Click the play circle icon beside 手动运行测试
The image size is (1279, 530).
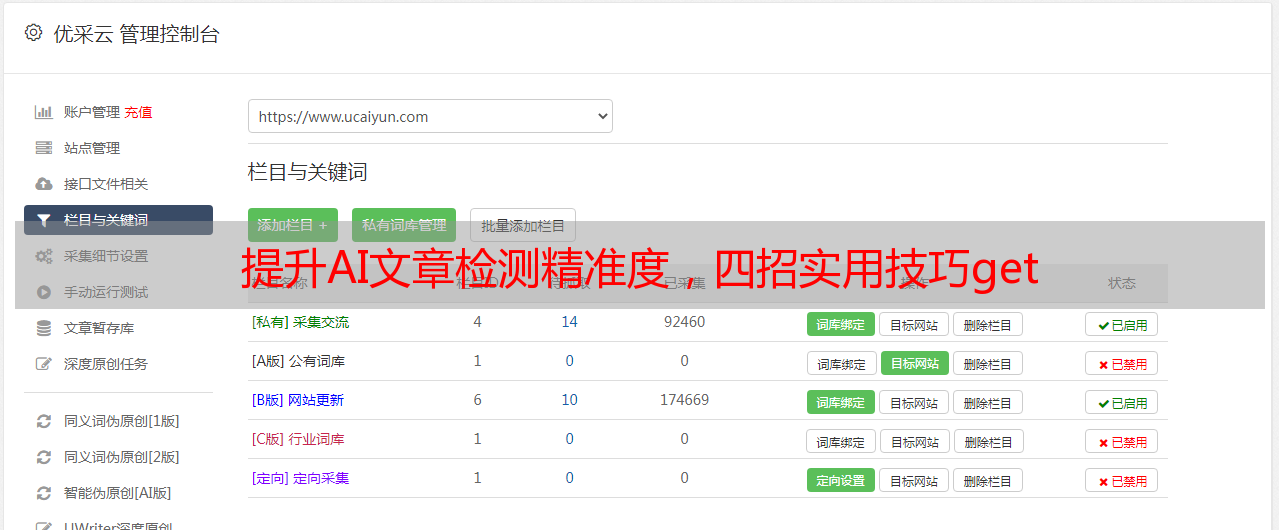click(43, 292)
